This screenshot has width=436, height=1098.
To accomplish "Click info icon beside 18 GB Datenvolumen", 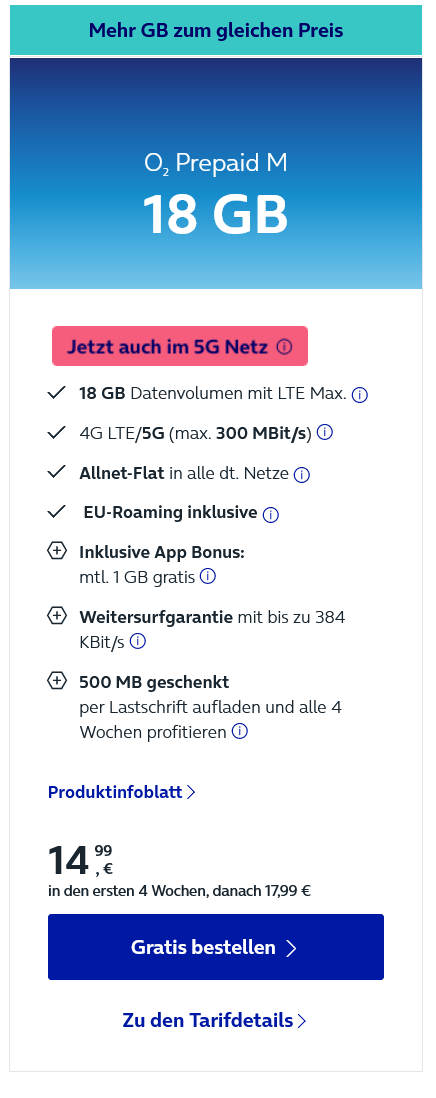I will coord(360,395).
